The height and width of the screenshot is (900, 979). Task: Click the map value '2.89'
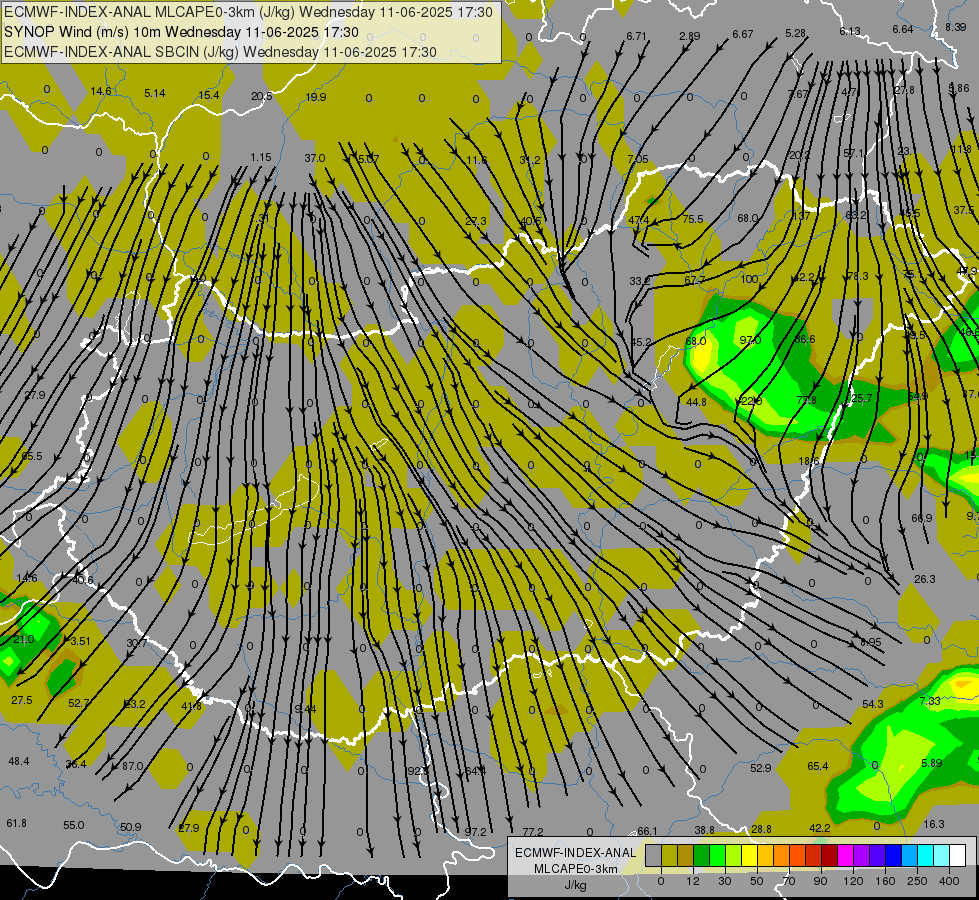click(x=690, y=36)
